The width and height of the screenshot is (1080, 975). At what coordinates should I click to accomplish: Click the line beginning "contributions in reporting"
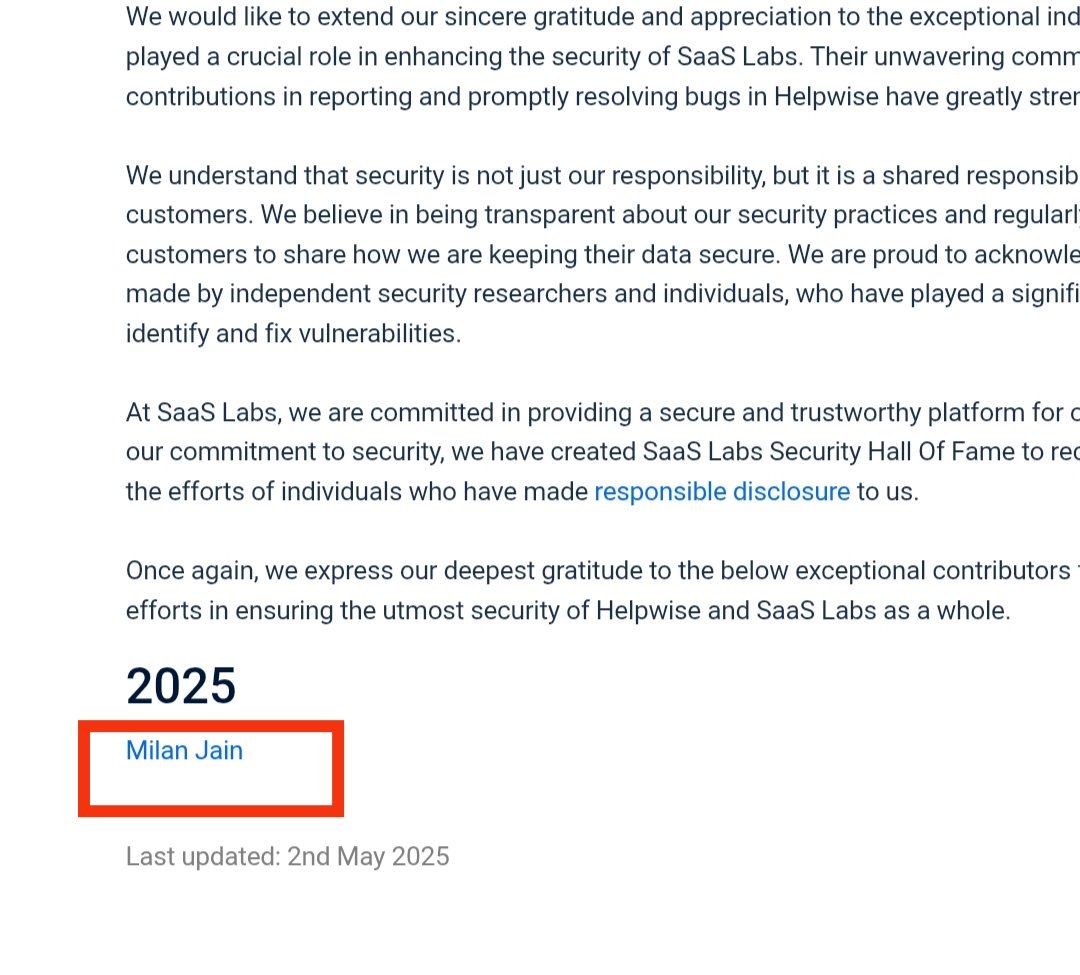tap(603, 96)
